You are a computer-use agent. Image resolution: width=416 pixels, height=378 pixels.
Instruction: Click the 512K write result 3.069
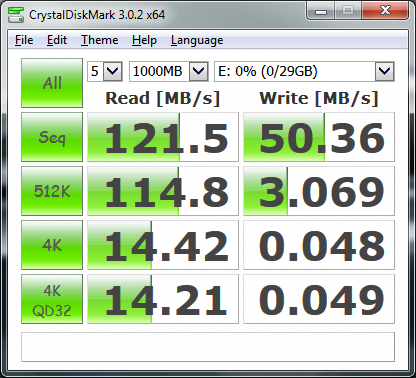click(319, 191)
